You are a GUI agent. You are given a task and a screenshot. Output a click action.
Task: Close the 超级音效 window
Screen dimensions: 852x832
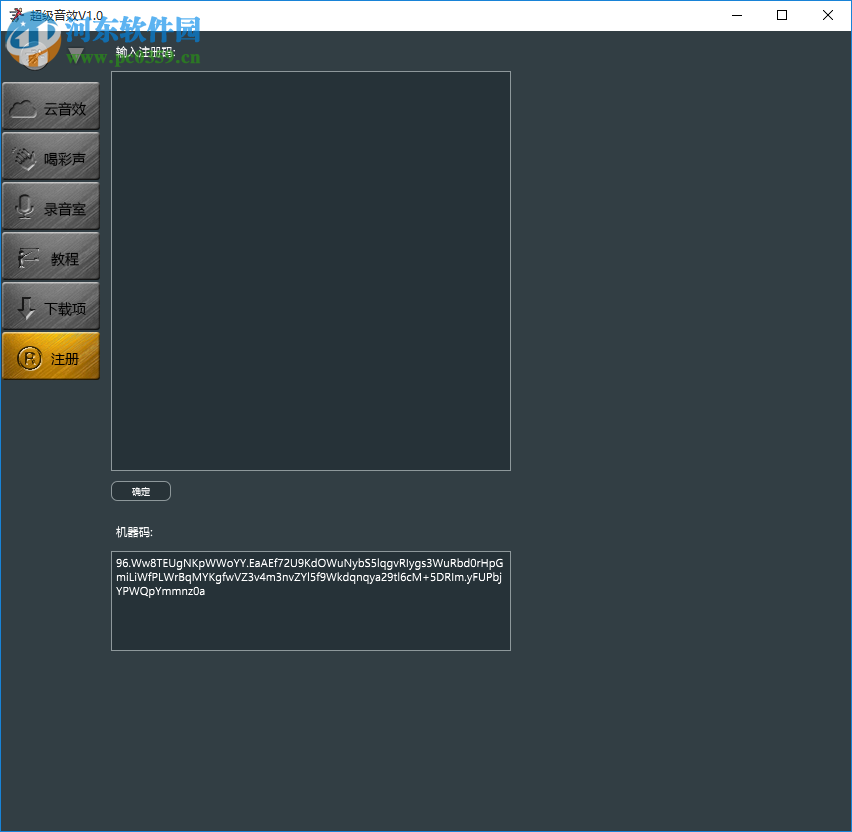(x=828, y=15)
